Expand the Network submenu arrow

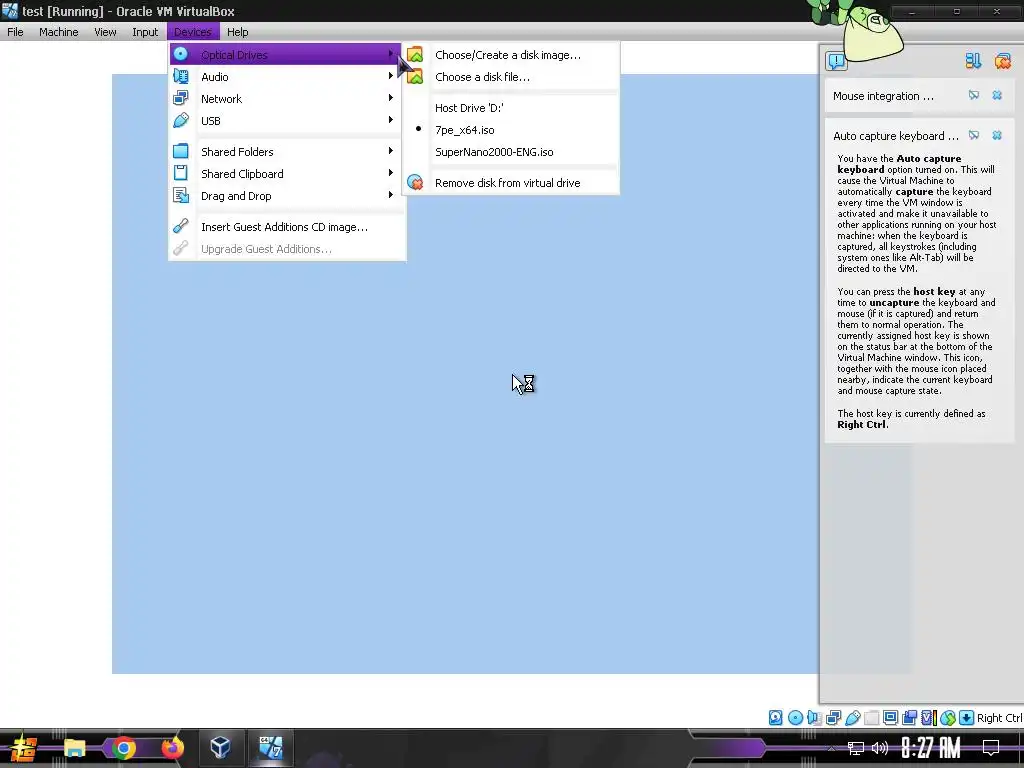(x=391, y=97)
